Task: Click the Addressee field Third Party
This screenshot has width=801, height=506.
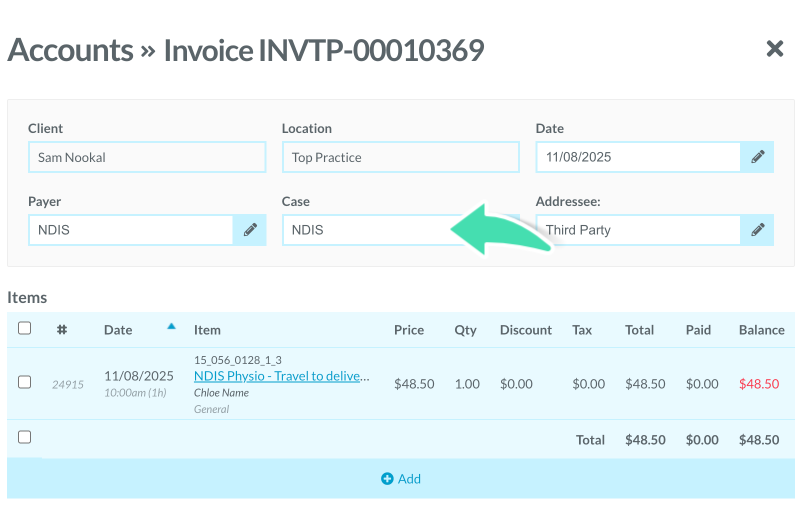Action: (x=638, y=230)
